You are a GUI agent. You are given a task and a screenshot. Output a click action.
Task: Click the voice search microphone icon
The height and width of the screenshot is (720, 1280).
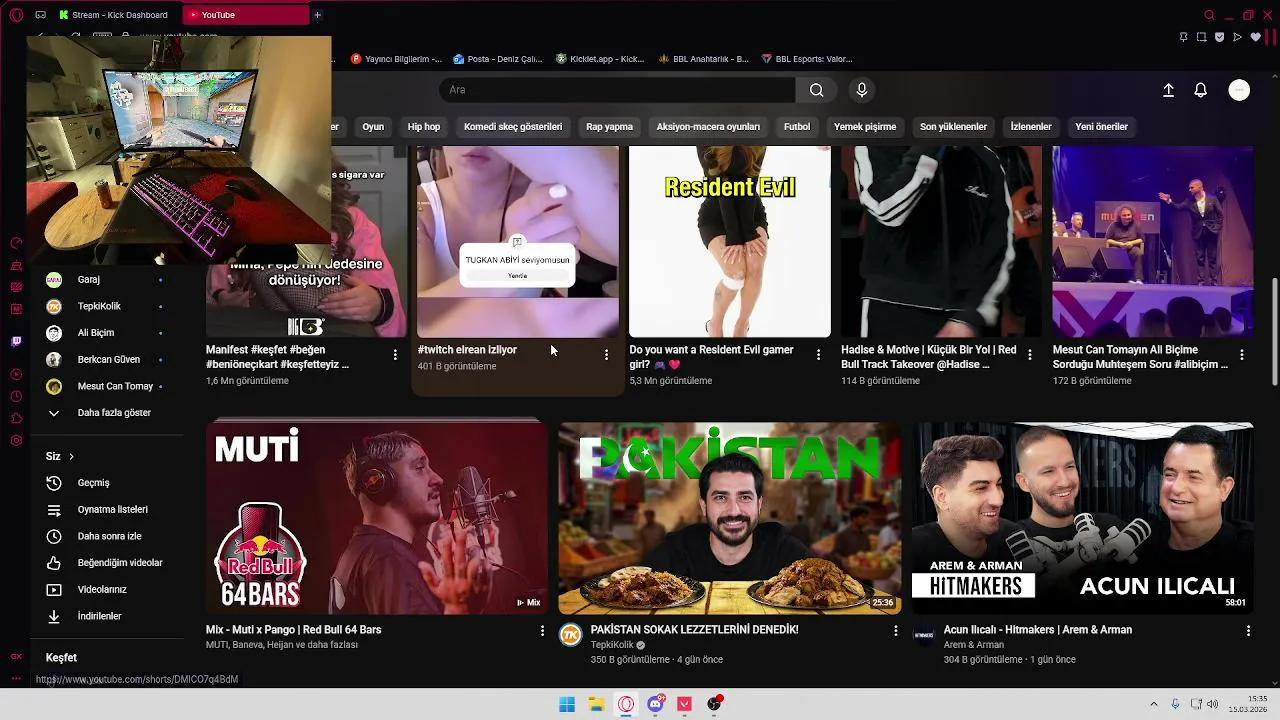click(x=861, y=90)
